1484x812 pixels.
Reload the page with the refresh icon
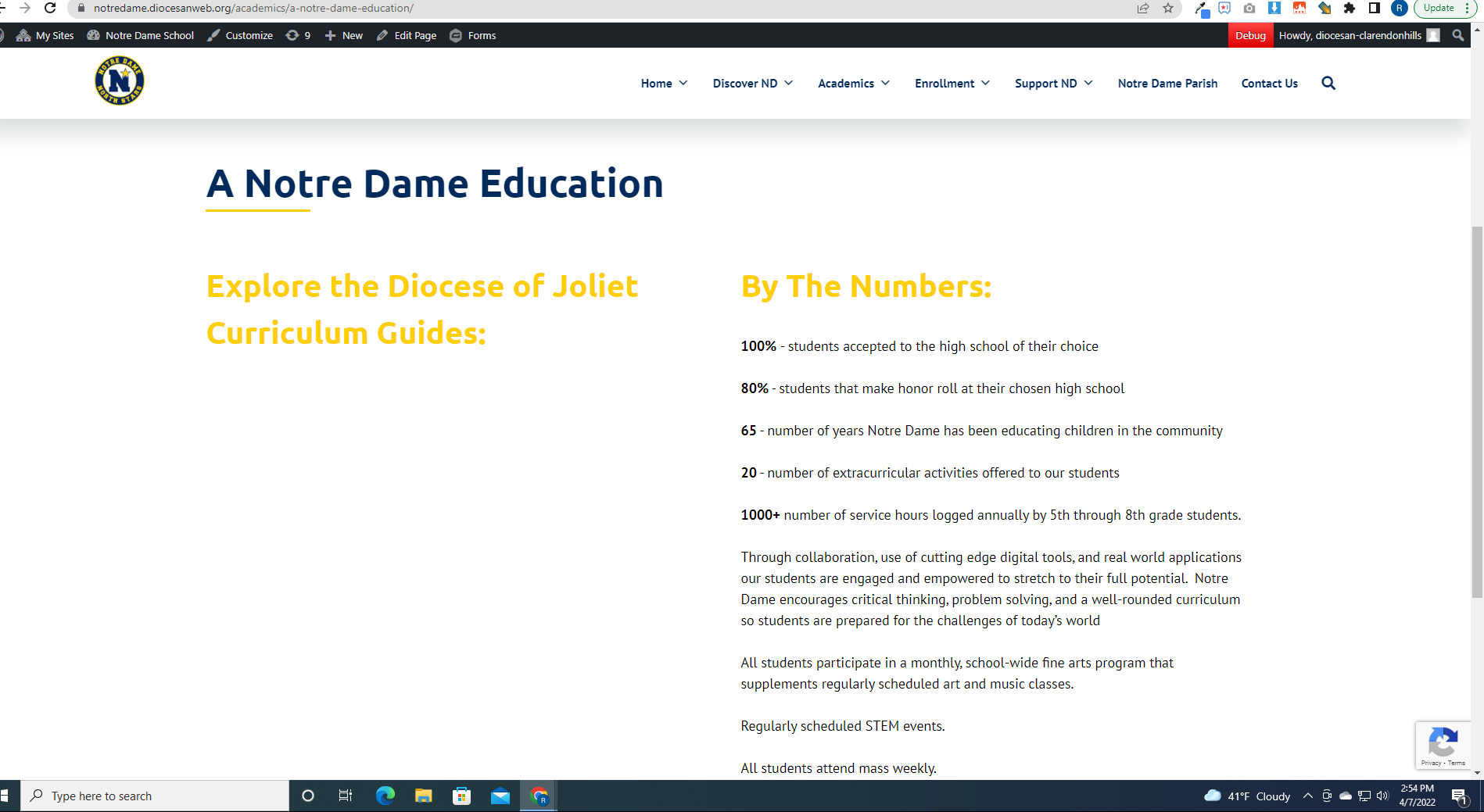click(50, 9)
